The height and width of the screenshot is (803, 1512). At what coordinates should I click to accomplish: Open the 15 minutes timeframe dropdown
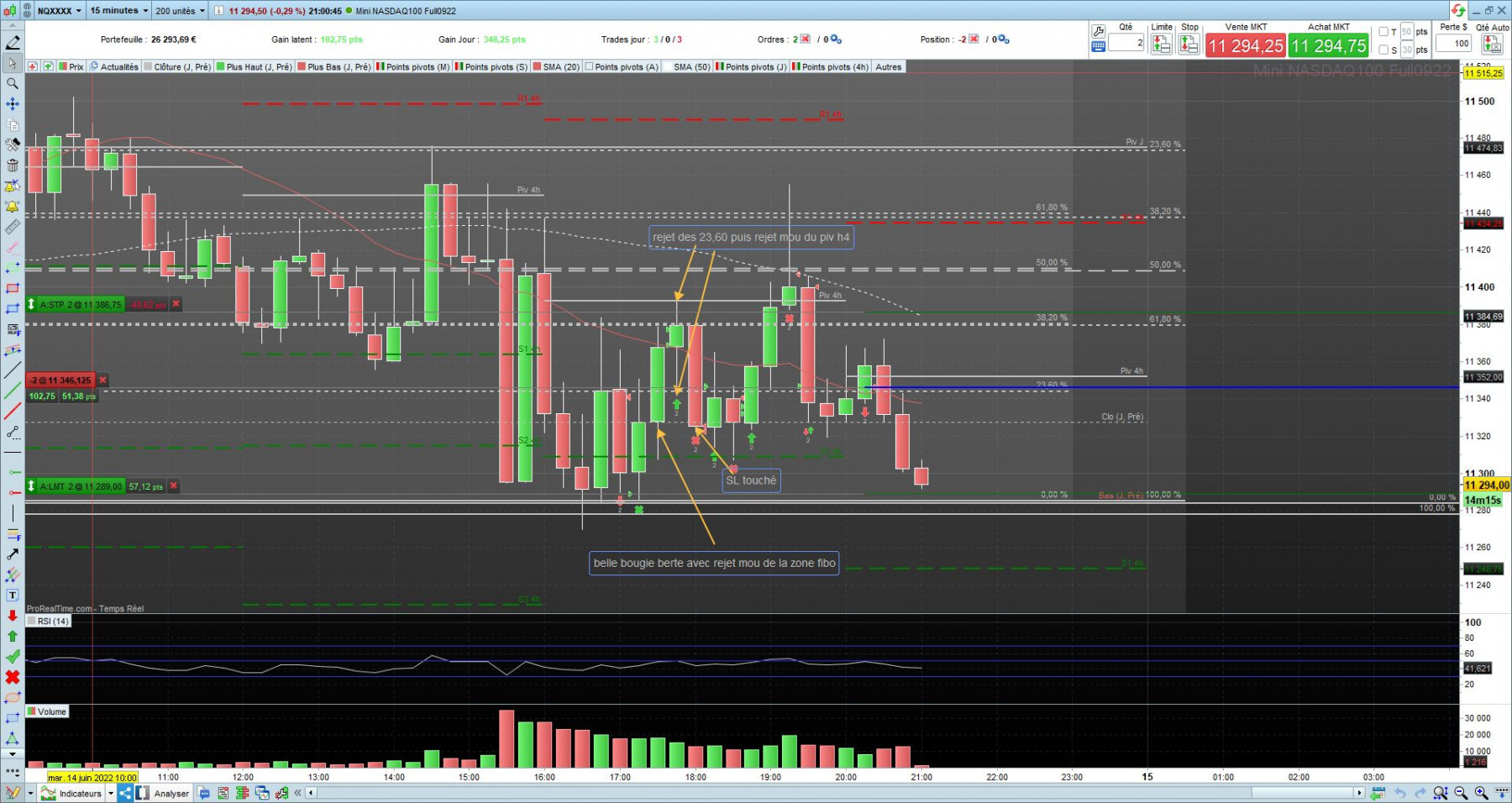[x=118, y=11]
